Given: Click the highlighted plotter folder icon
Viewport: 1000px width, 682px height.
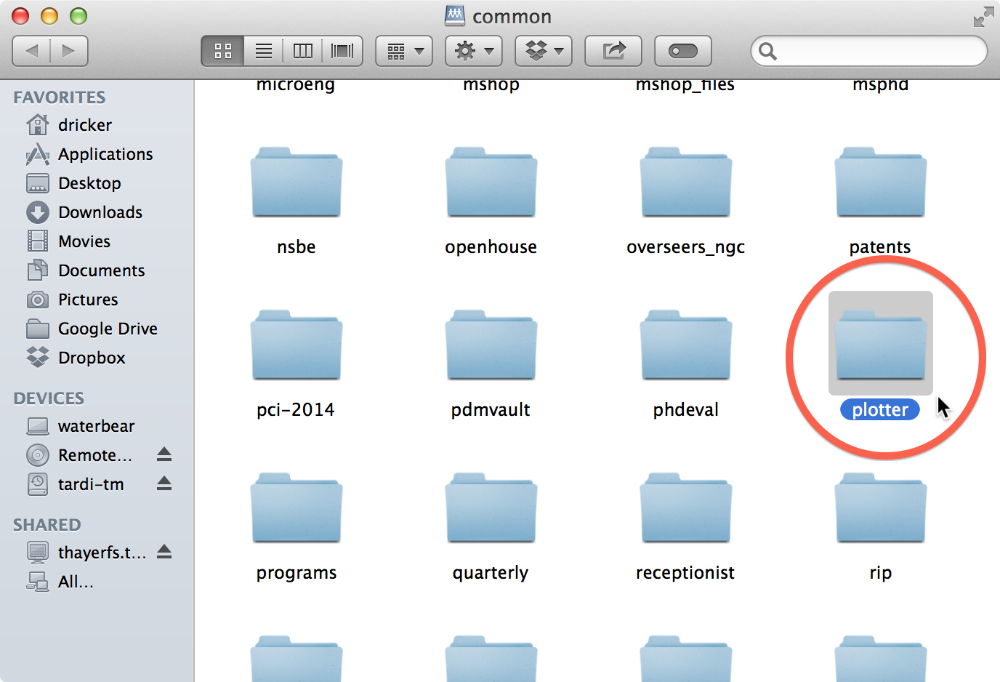Looking at the screenshot, I should 880,345.
